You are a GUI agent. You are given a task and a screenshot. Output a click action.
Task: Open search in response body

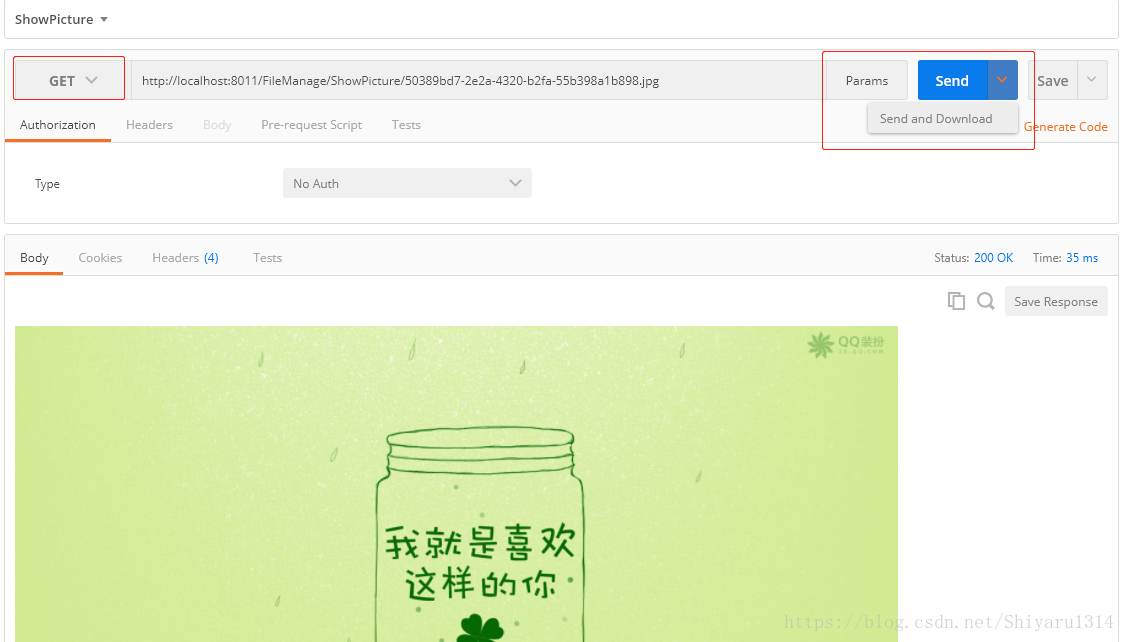[x=986, y=301]
